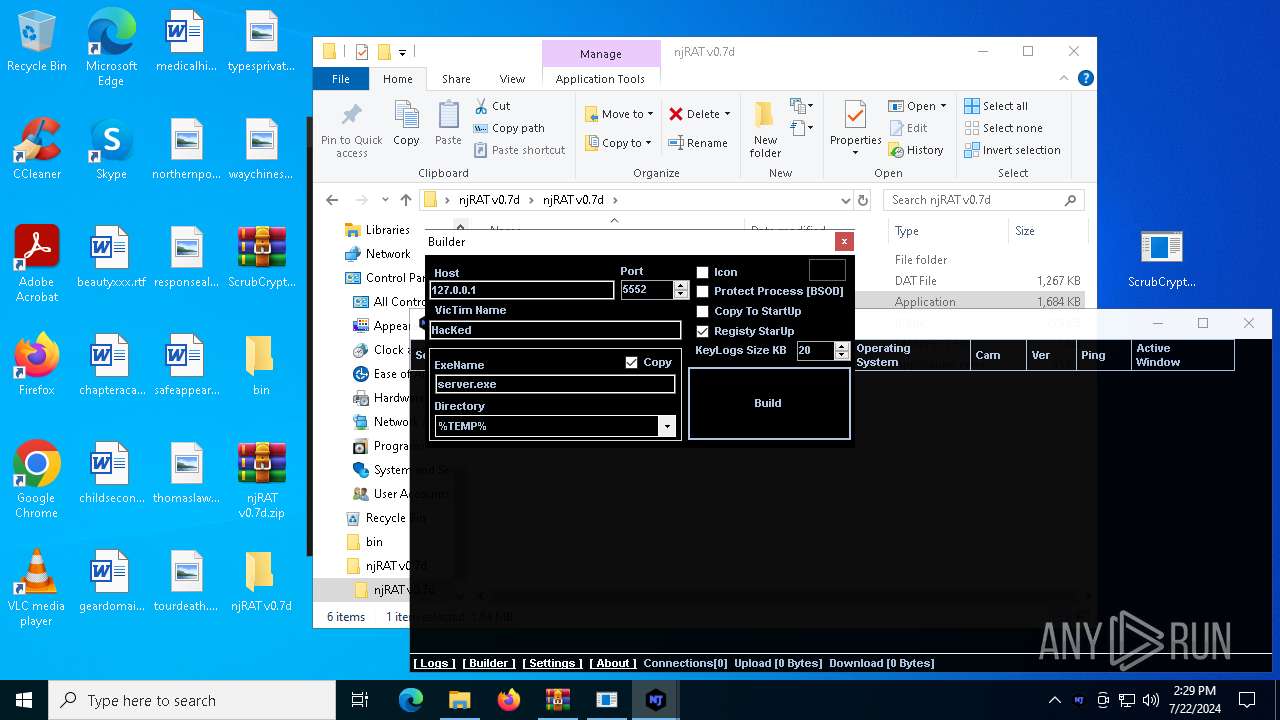The width and height of the screenshot is (1280, 720).
Task: Click History in the ribbon
Action: click(915, 150)
